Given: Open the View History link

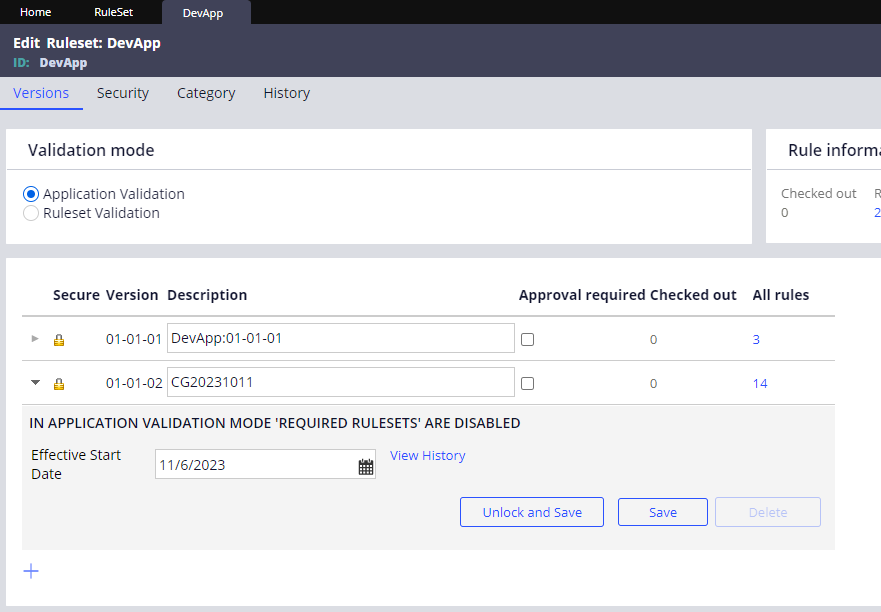Looking at the screenshot, I should point(428,456).
